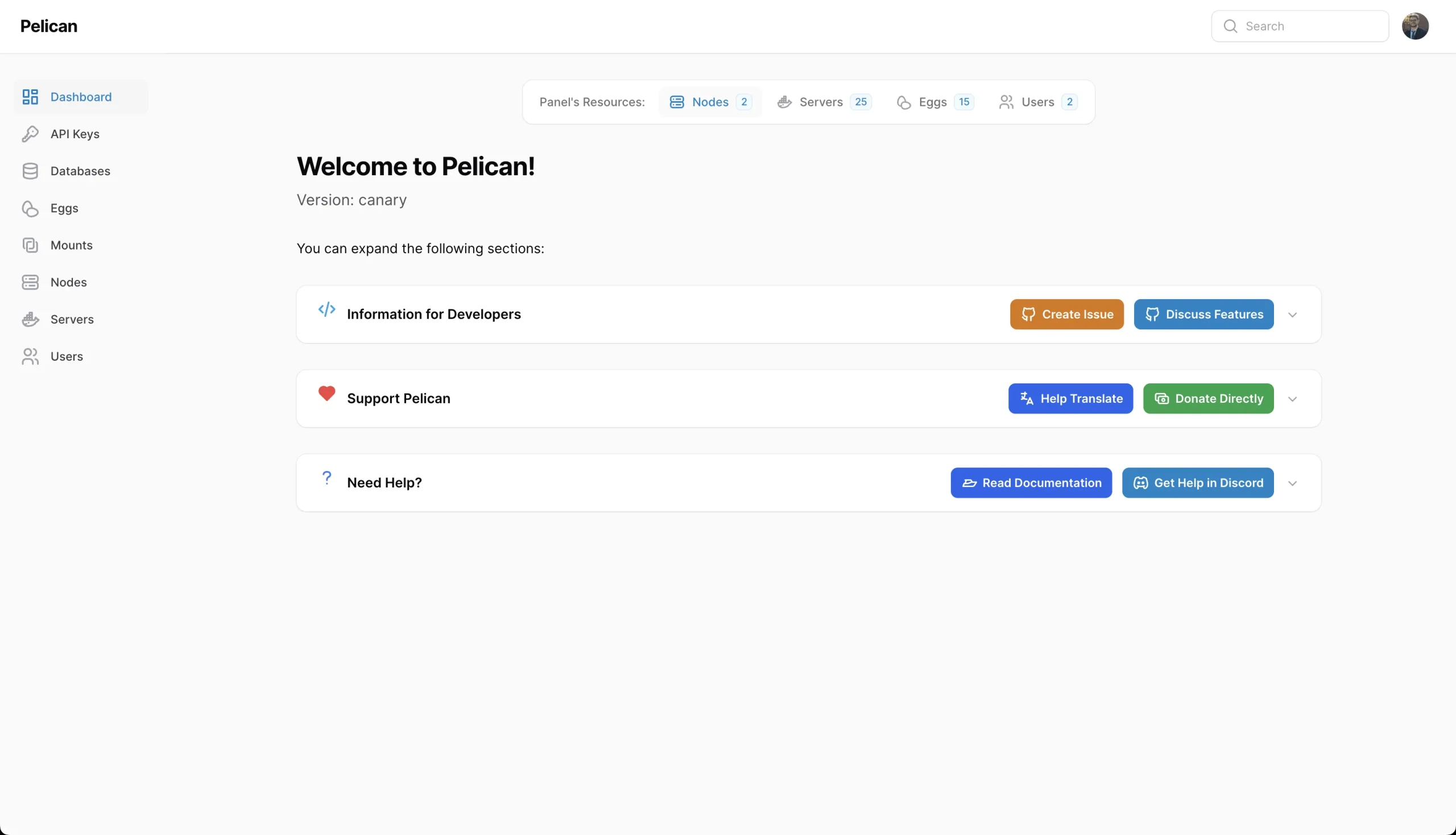Click the Servers count badge 25

click(860, 102)
